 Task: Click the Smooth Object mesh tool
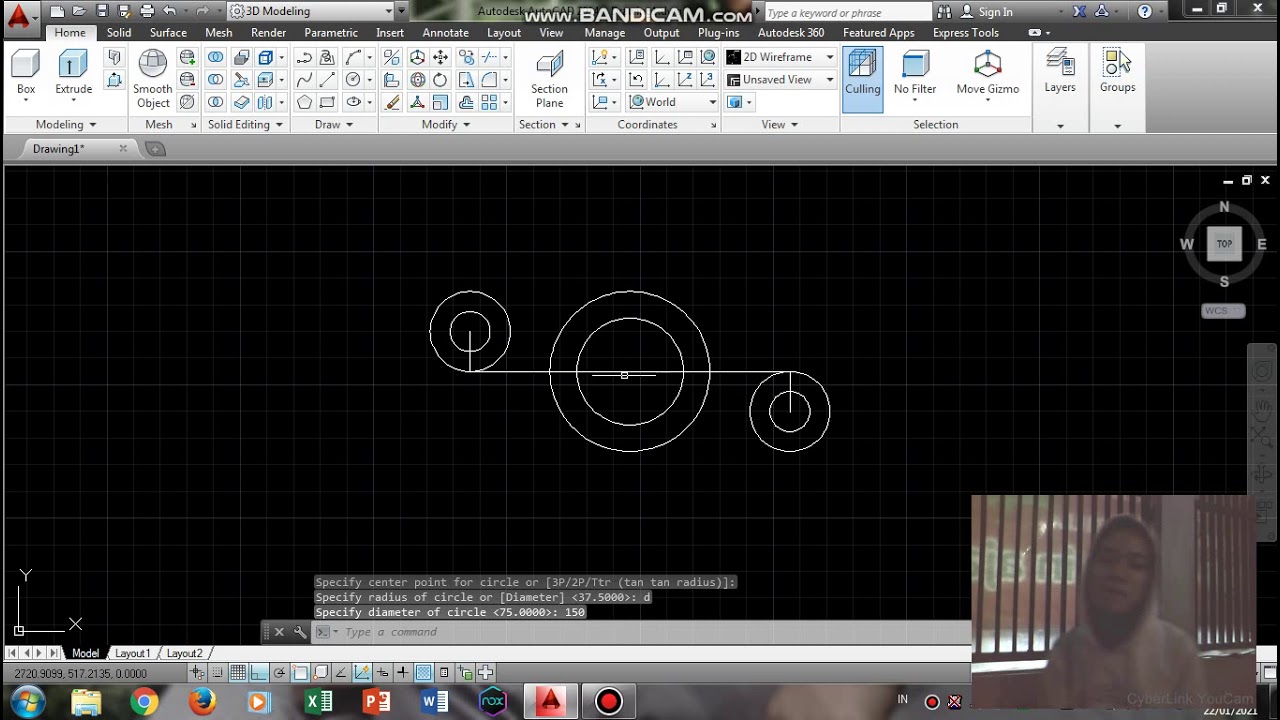tap(153, 78)
